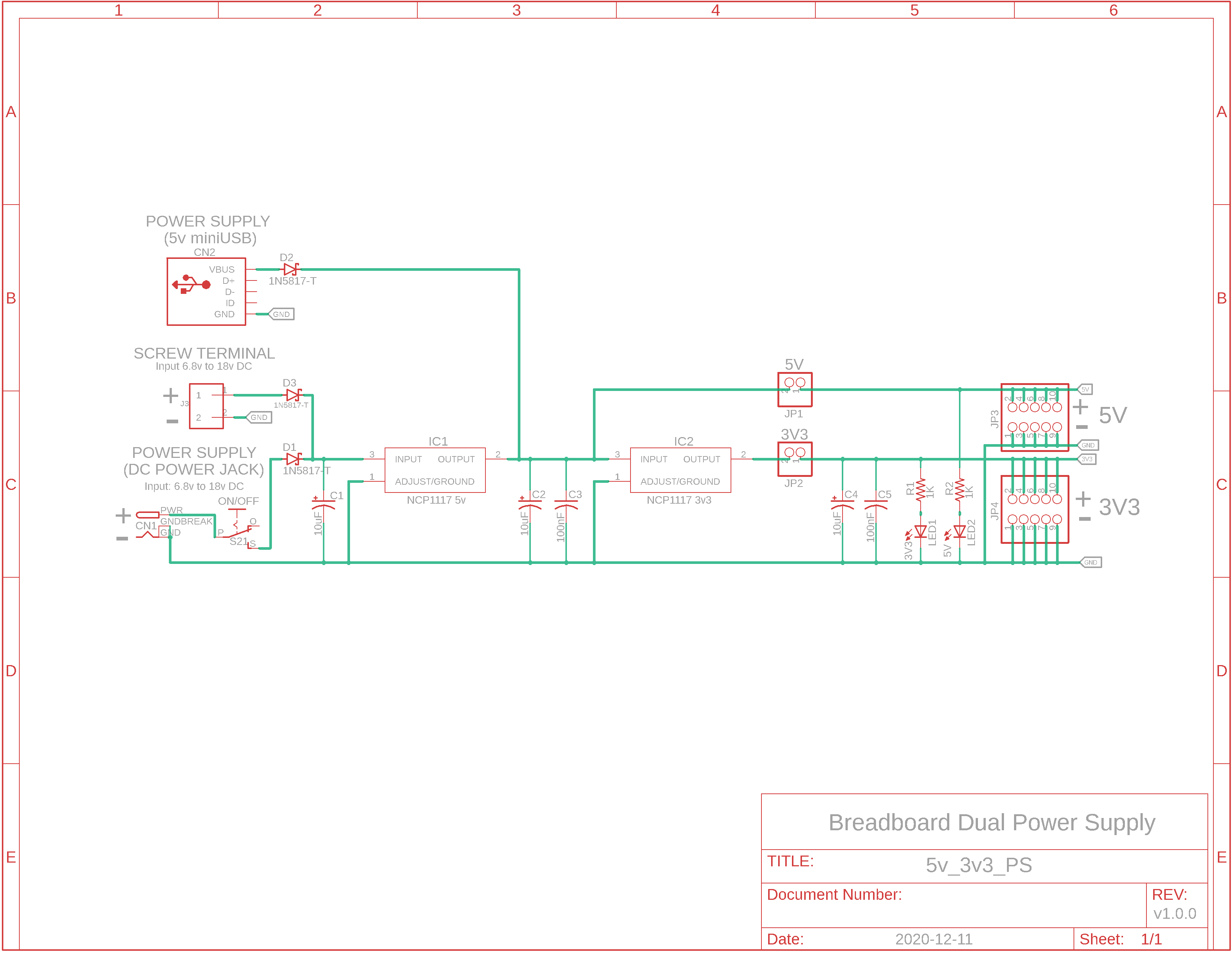
Task: Click the J3 screw terminal box
Action: [206, 406]
